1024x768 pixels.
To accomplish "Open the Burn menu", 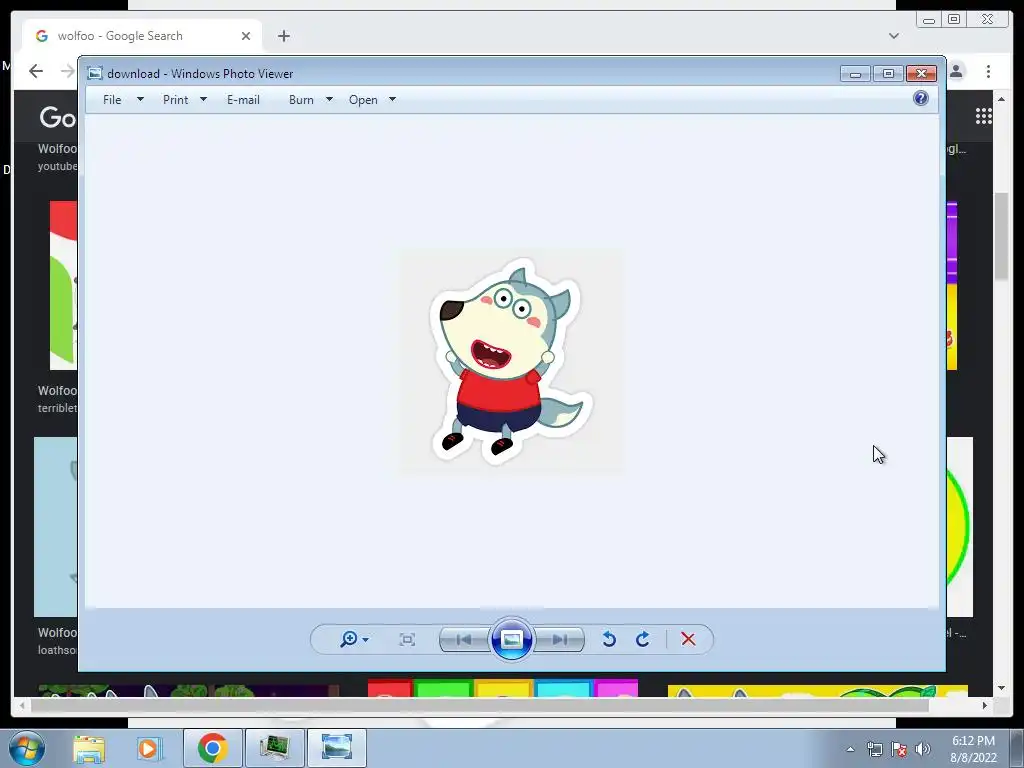I will pyautogui.click(x=301, y=100).
